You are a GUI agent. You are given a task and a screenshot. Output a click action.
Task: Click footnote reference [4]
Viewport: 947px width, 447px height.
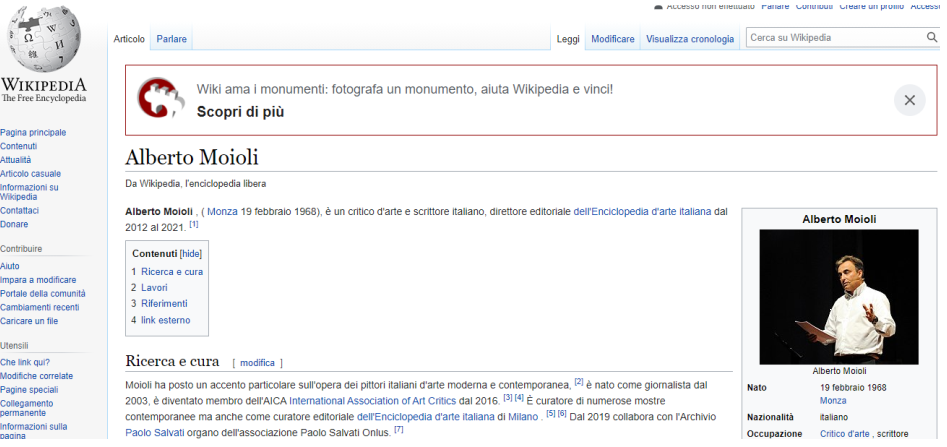coord(519,397)
